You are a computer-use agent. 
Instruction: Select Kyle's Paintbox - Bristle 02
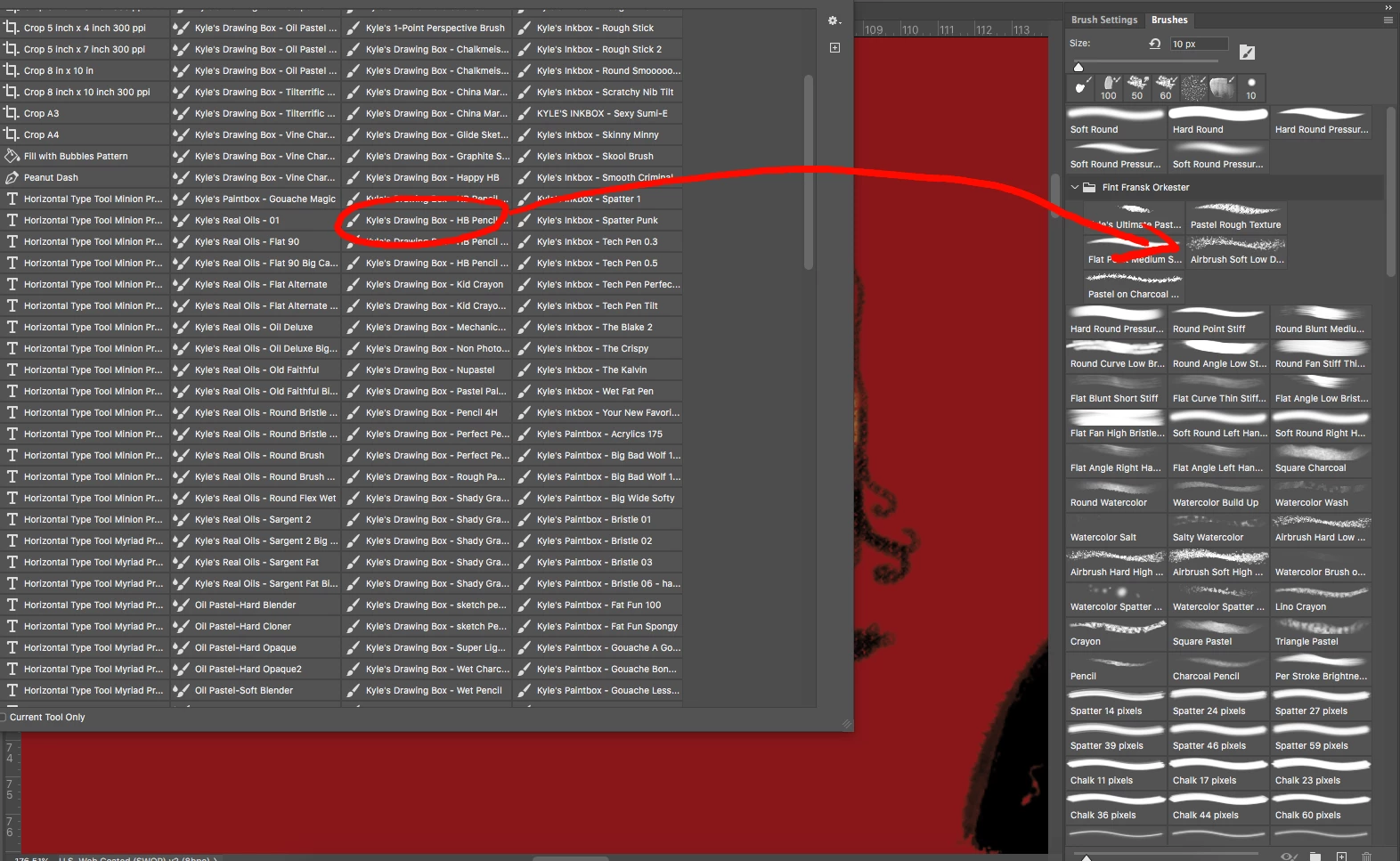point(598,540)
